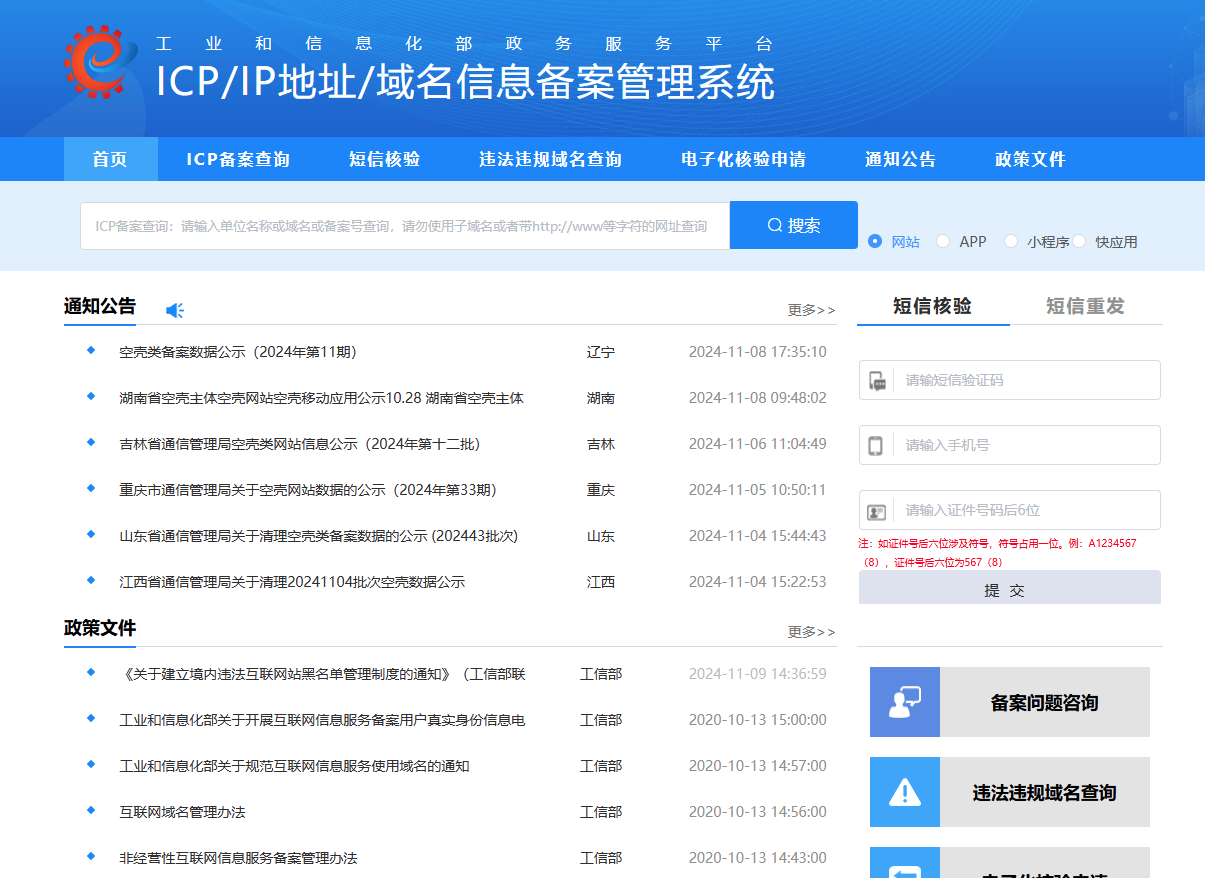Image resolution: width=1205 pixels, height=878 pixels.
Task: Click the warning triangle icon
Action: (x=905, y=792)
